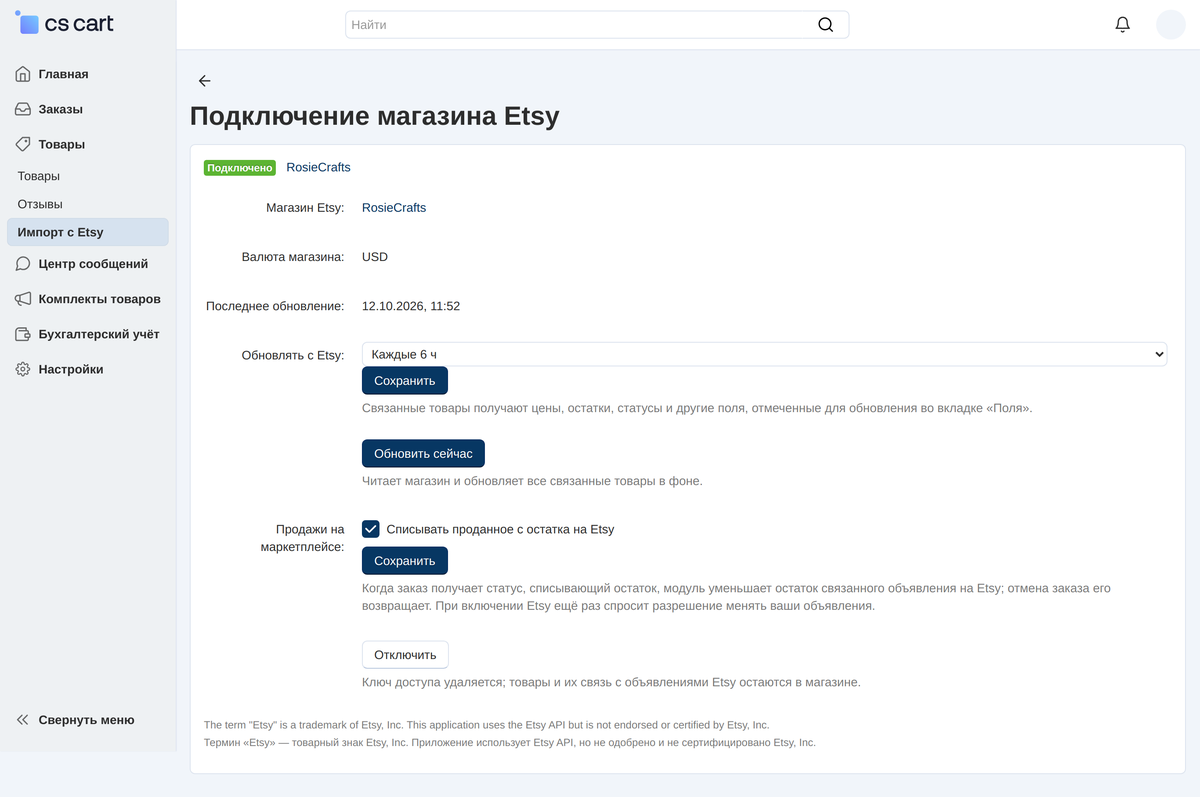Open the user avatar menu
The width and height of the screenshot is (1200, 797).
click(x=1171, y=25)
